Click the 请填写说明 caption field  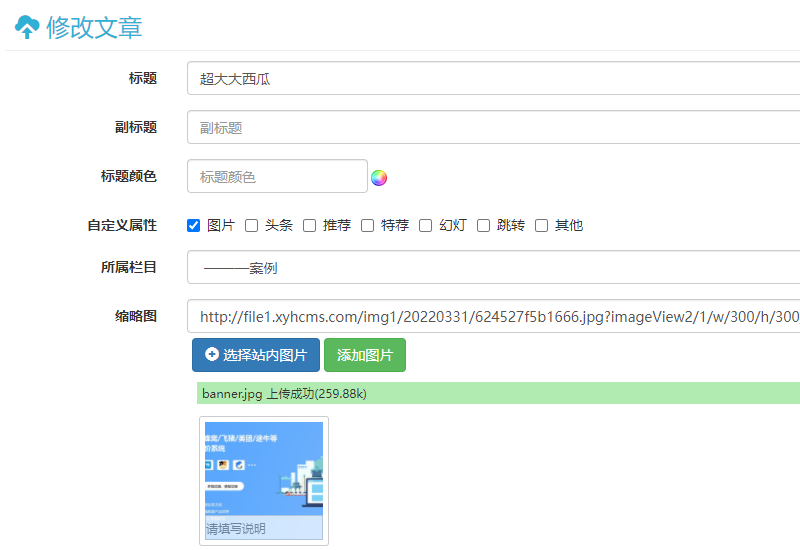click(x=264, y=528)
